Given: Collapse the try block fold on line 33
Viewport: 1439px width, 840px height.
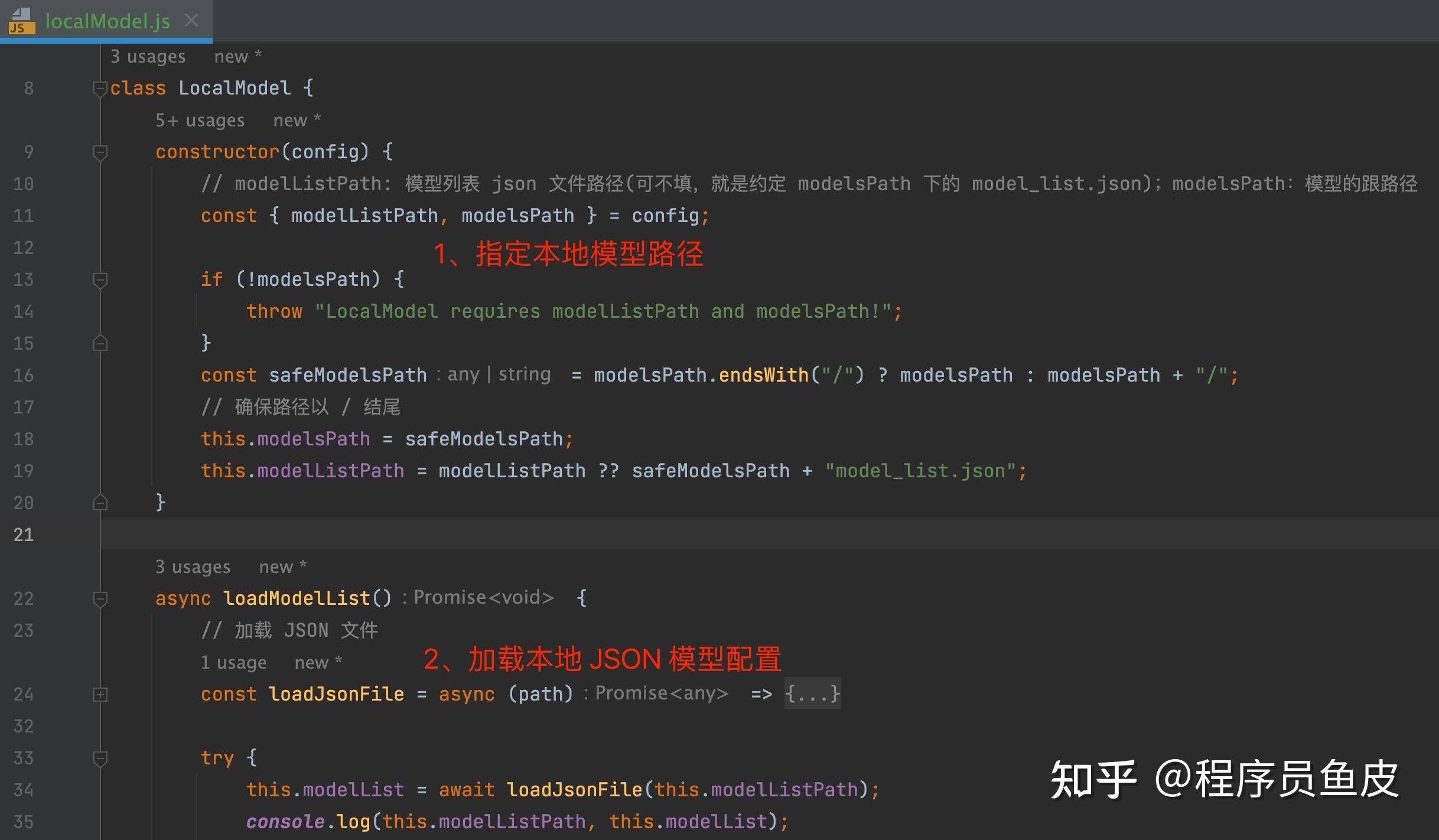Looking at the screenshot, I should (100, 758).
